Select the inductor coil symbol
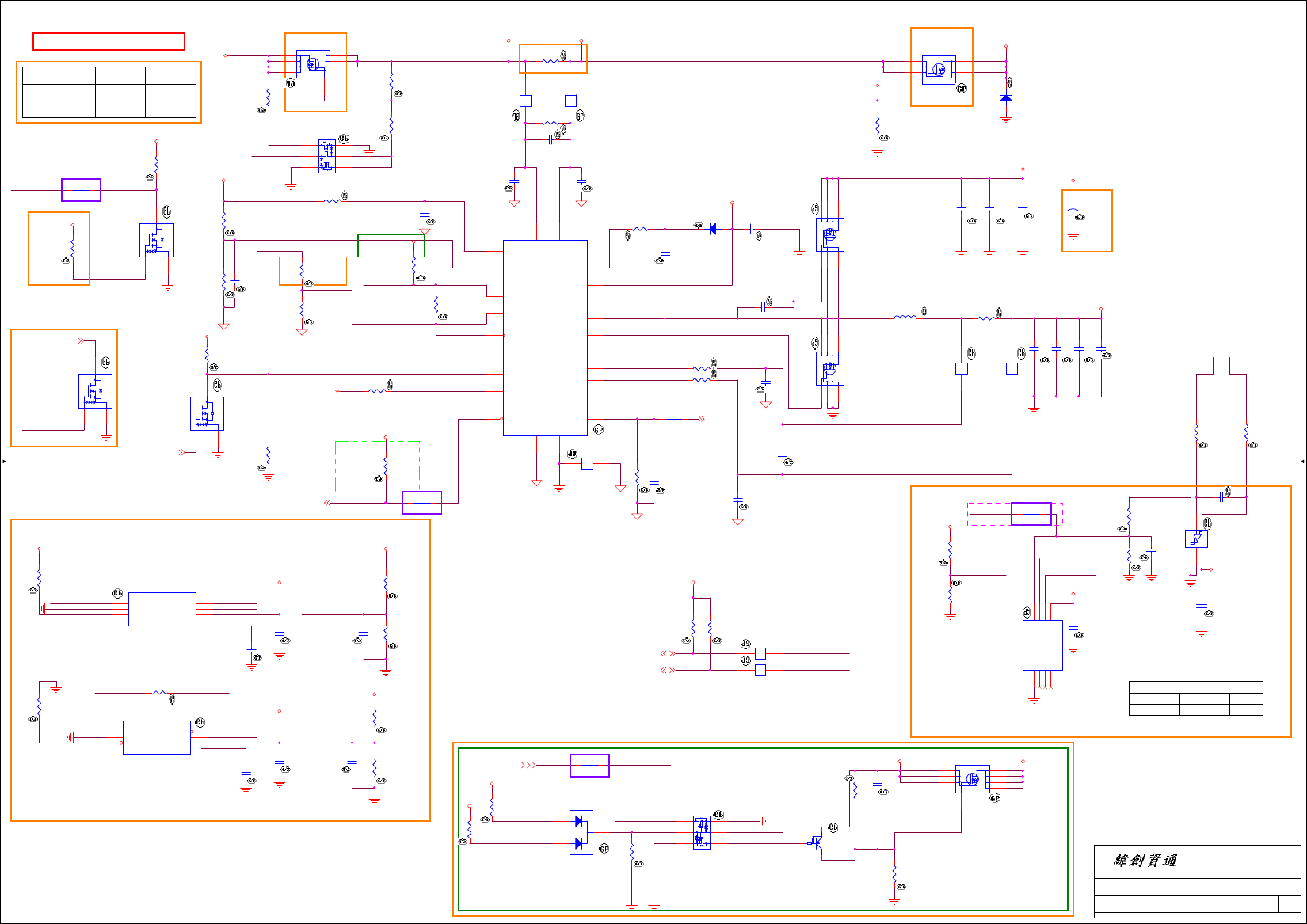 [905, 317]
